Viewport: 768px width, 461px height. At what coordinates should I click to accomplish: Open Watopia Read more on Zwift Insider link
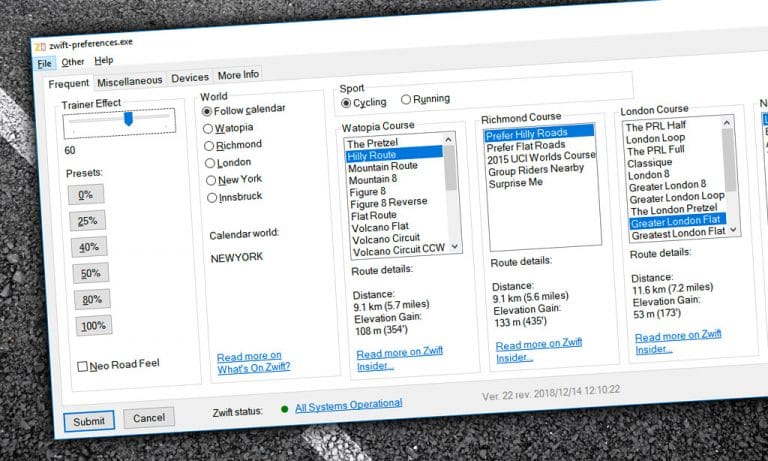[x=399, y=359]
